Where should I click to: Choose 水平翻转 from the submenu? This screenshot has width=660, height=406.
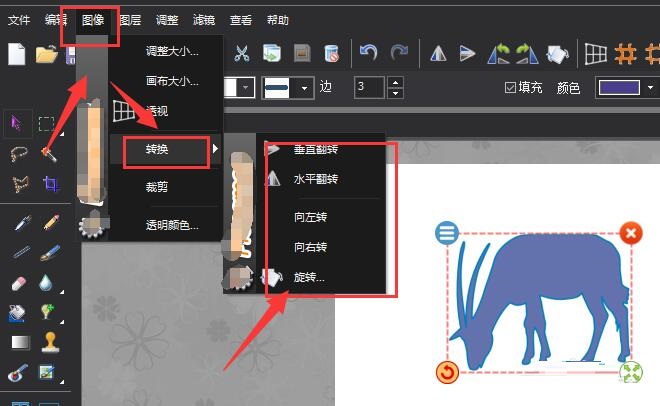point(316,179)
